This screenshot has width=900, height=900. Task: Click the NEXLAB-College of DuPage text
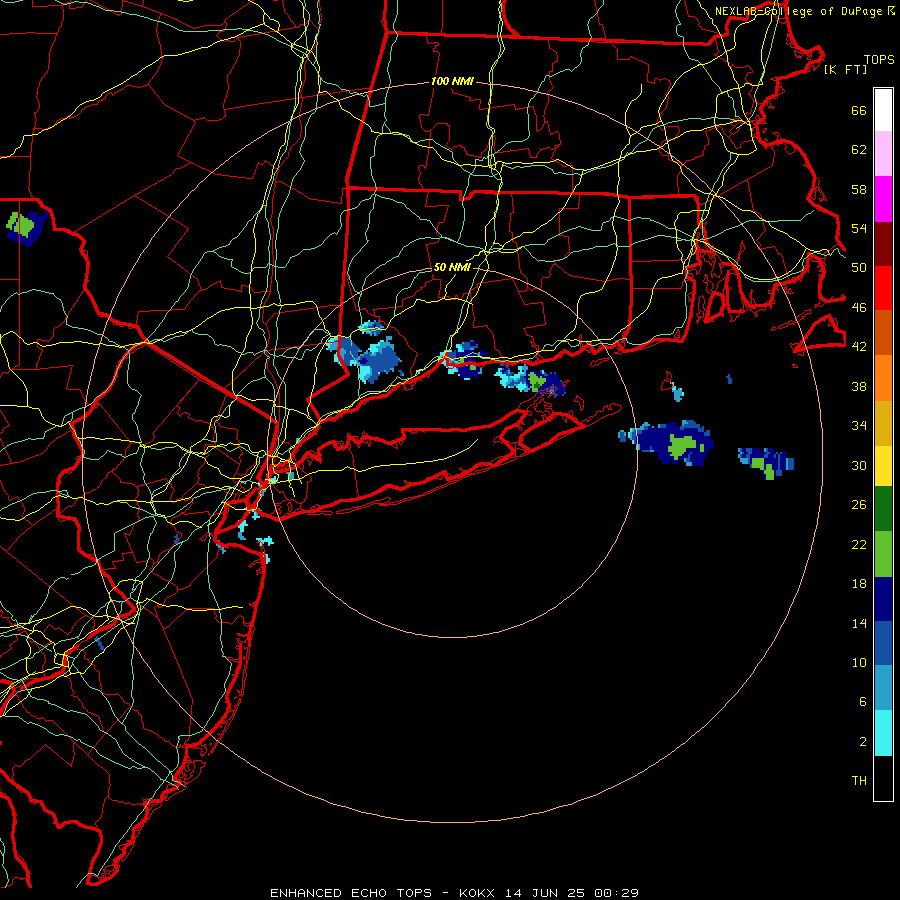coord(799,11)
